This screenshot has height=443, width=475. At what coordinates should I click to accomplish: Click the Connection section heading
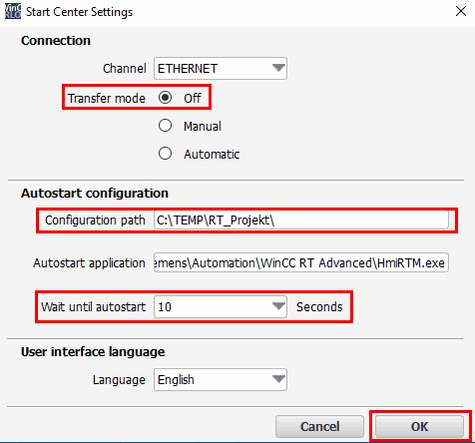point(56,41)
